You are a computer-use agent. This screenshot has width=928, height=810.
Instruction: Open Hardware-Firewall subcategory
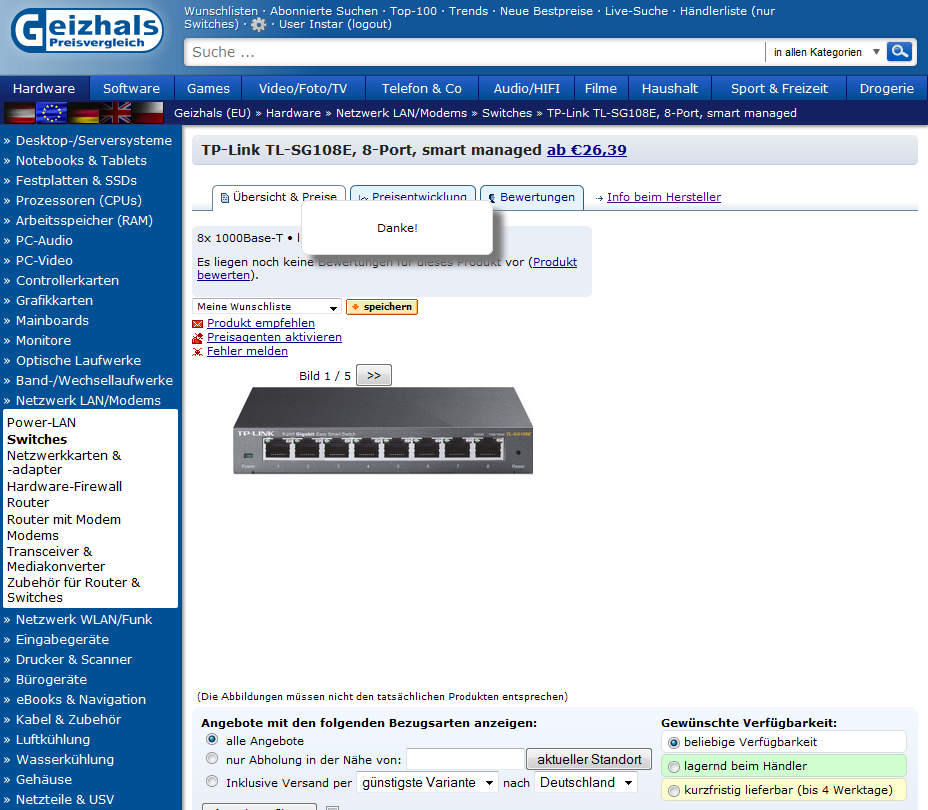[x=65, y=486]
